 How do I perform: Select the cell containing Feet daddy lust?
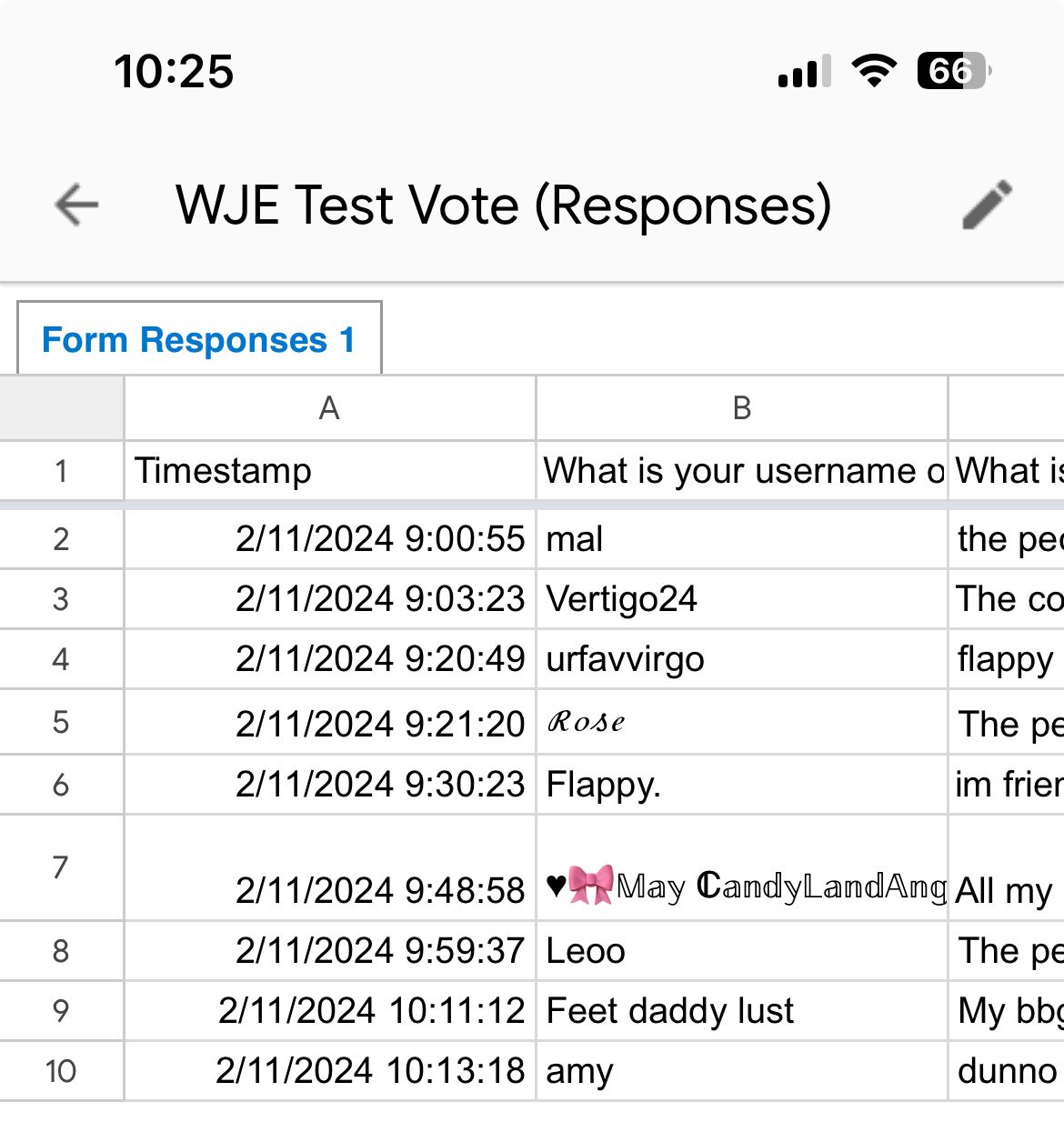(741, 1011)
